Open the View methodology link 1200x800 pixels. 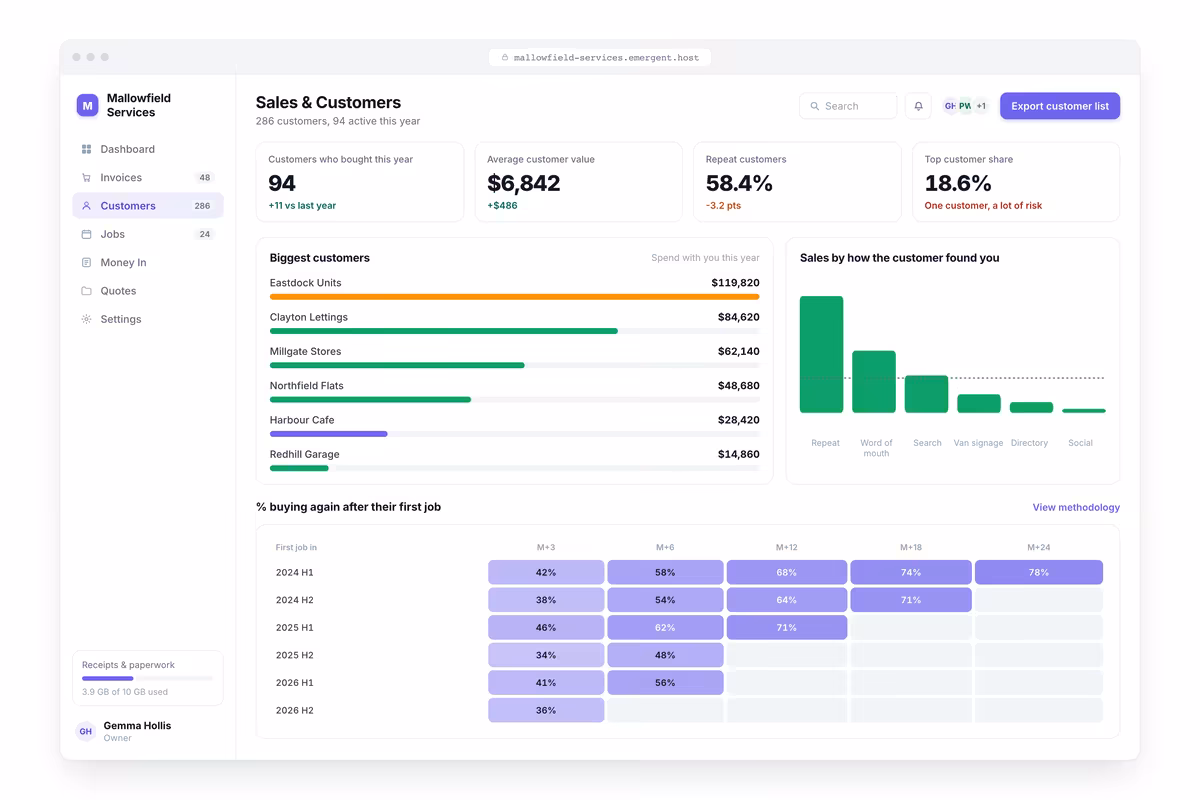tap(1076, 508)
